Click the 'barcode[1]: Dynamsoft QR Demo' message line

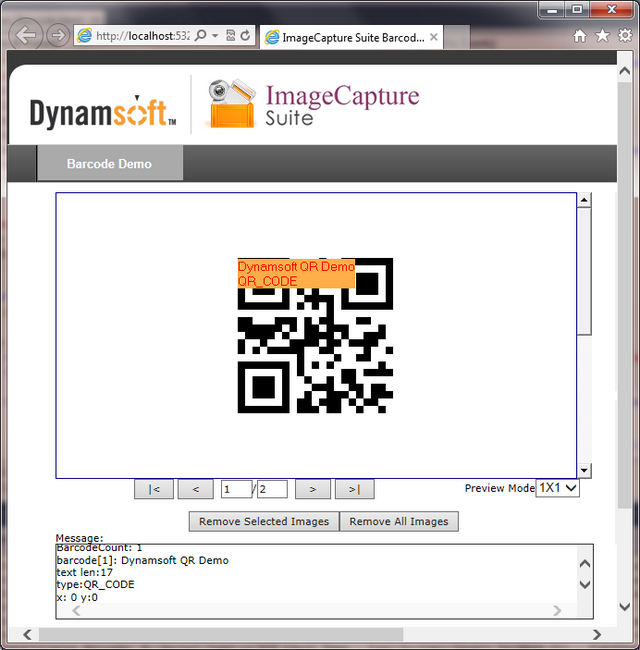point(143,560)
